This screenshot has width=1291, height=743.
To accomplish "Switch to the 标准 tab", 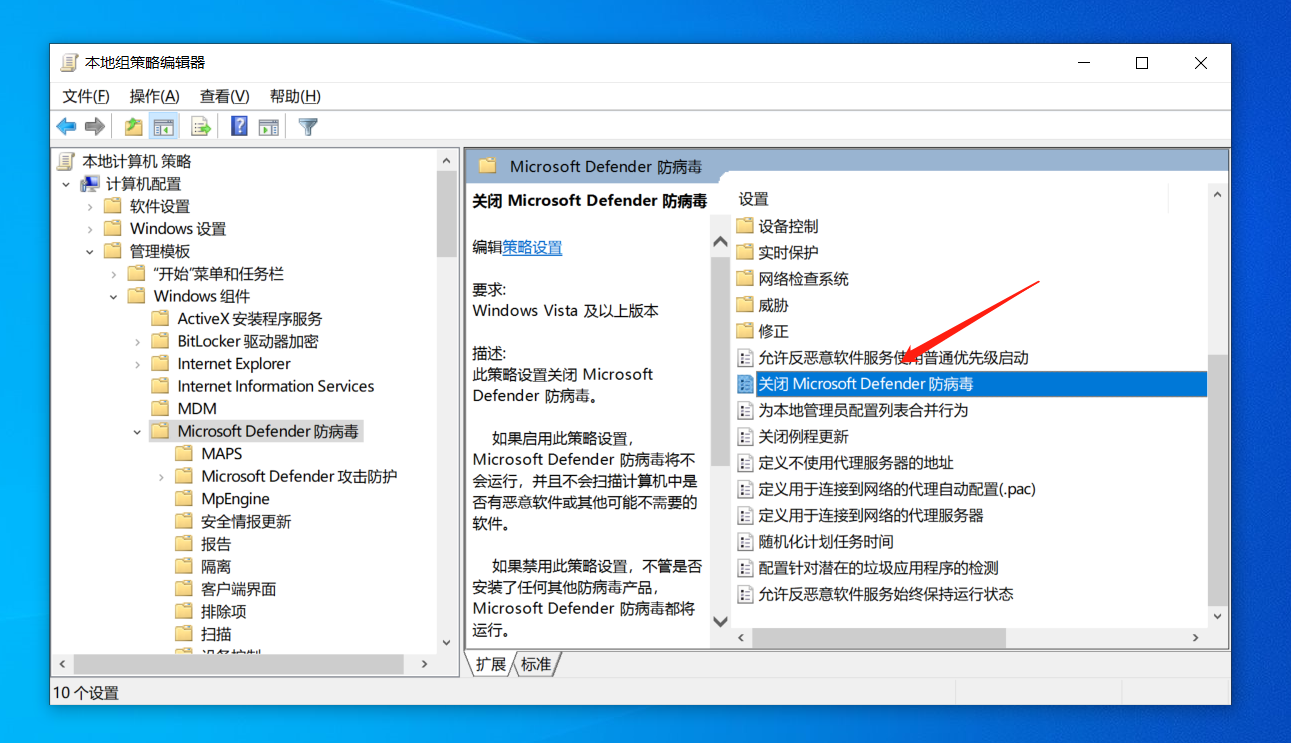I will (x=536, y=663).
